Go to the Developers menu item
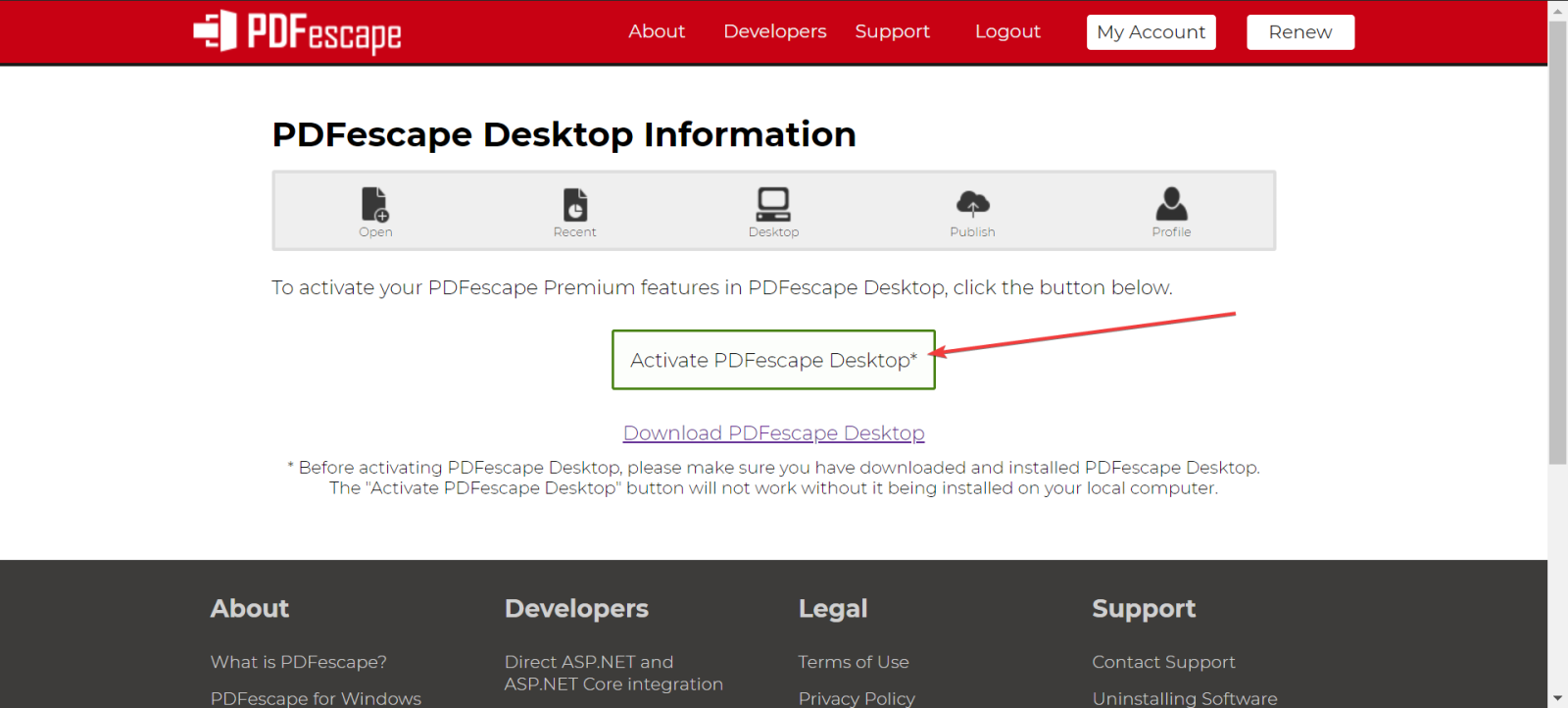 775,31
